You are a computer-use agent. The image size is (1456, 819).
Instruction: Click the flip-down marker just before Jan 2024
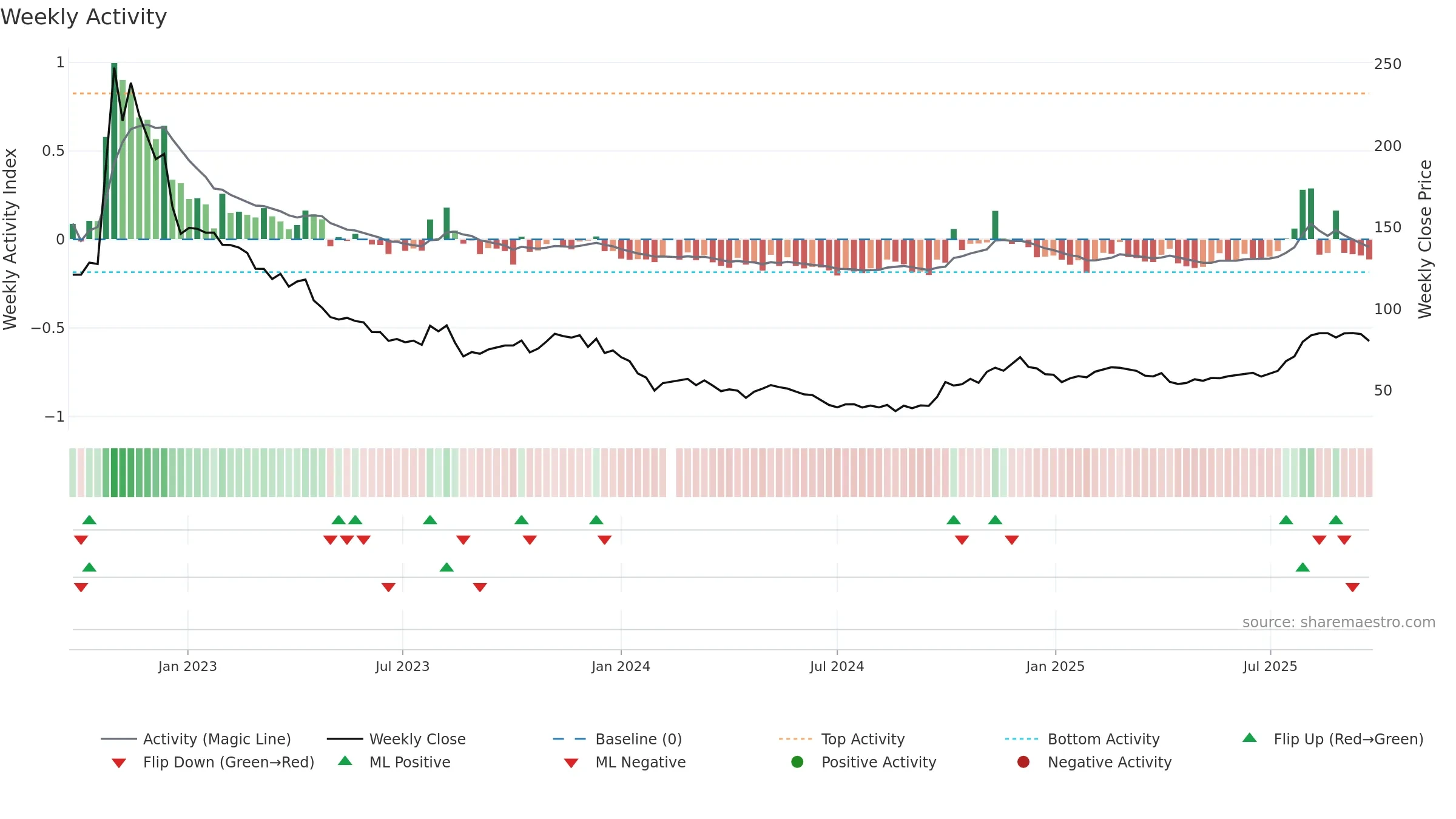[605, 540]
